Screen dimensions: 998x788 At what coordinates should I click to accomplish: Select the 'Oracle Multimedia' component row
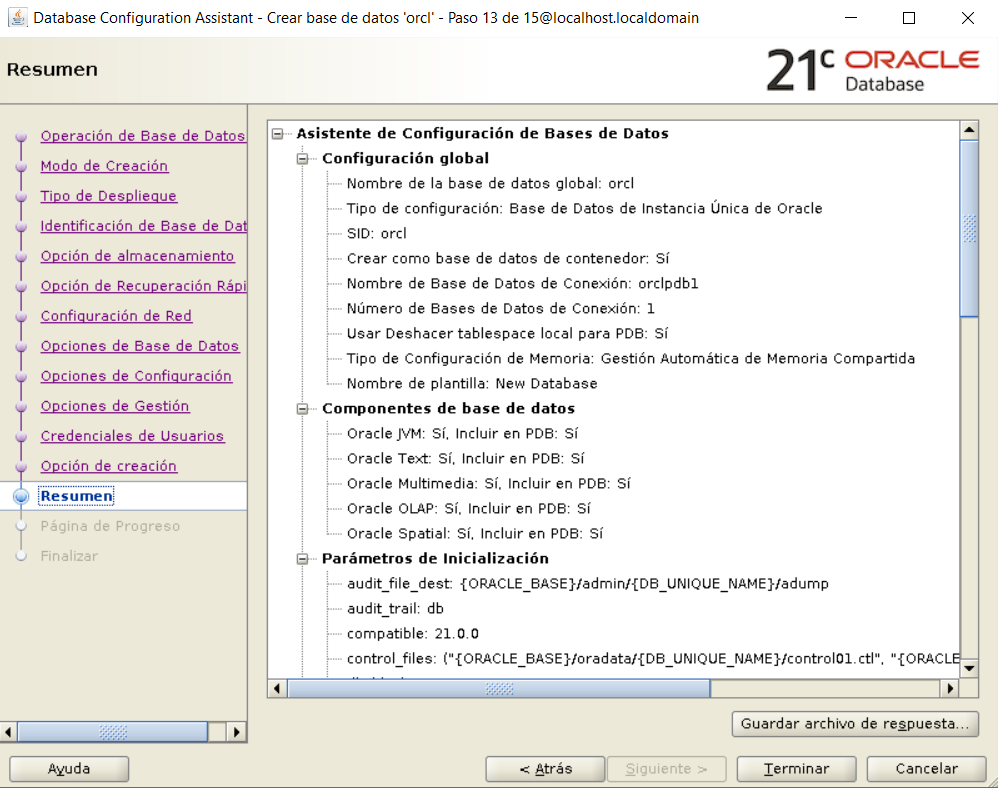488,484
